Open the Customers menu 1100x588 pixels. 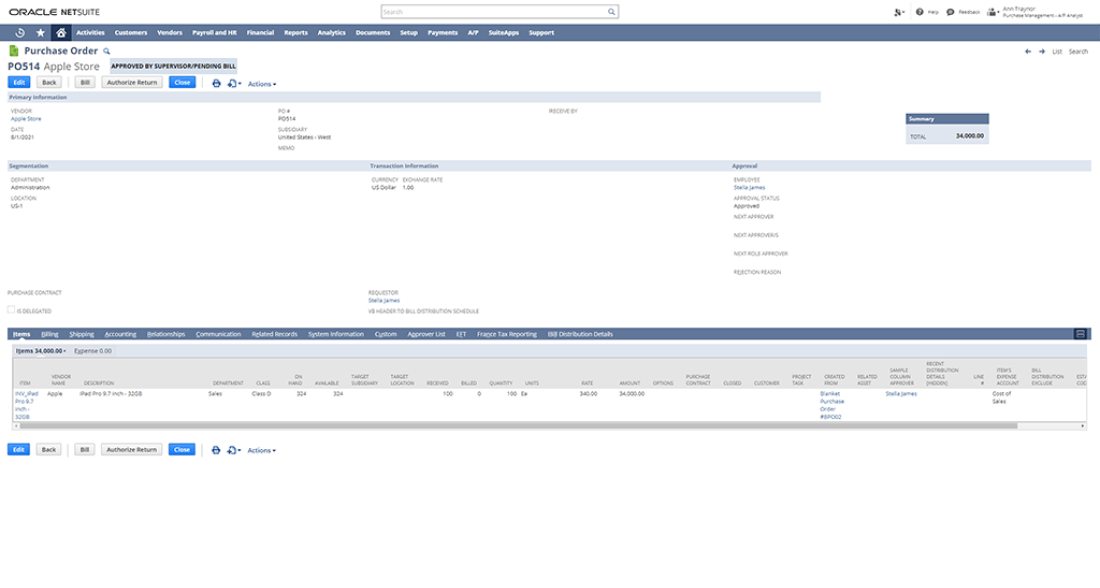point(130,32)
